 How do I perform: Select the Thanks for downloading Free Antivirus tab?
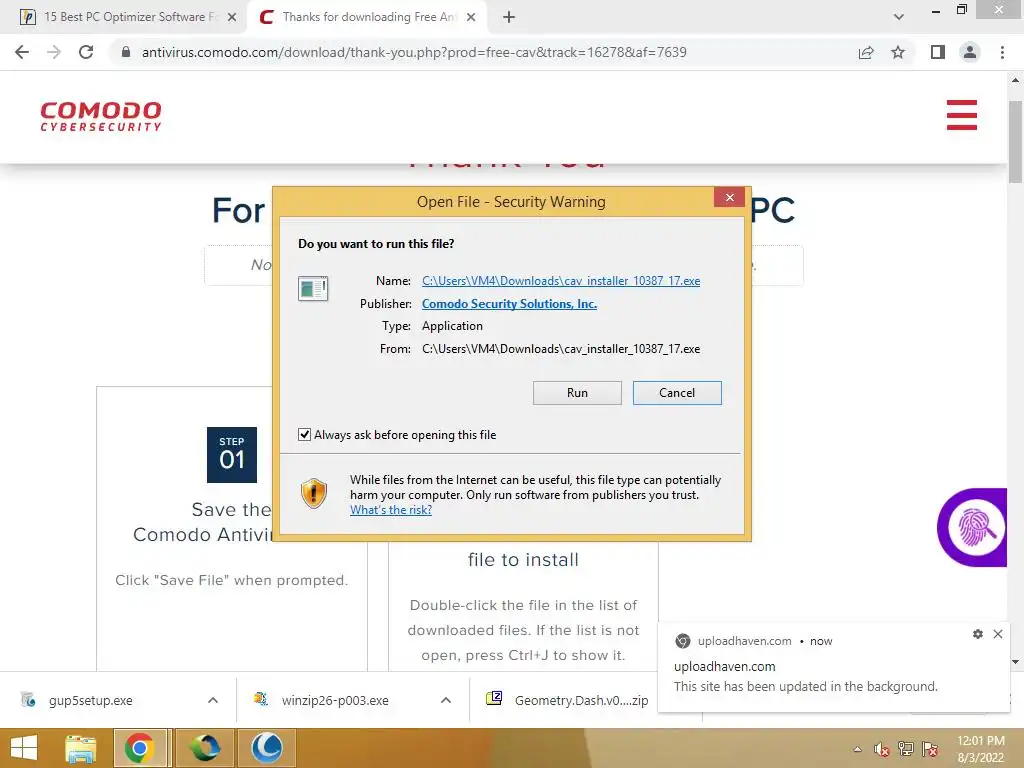tap(366, 17)
